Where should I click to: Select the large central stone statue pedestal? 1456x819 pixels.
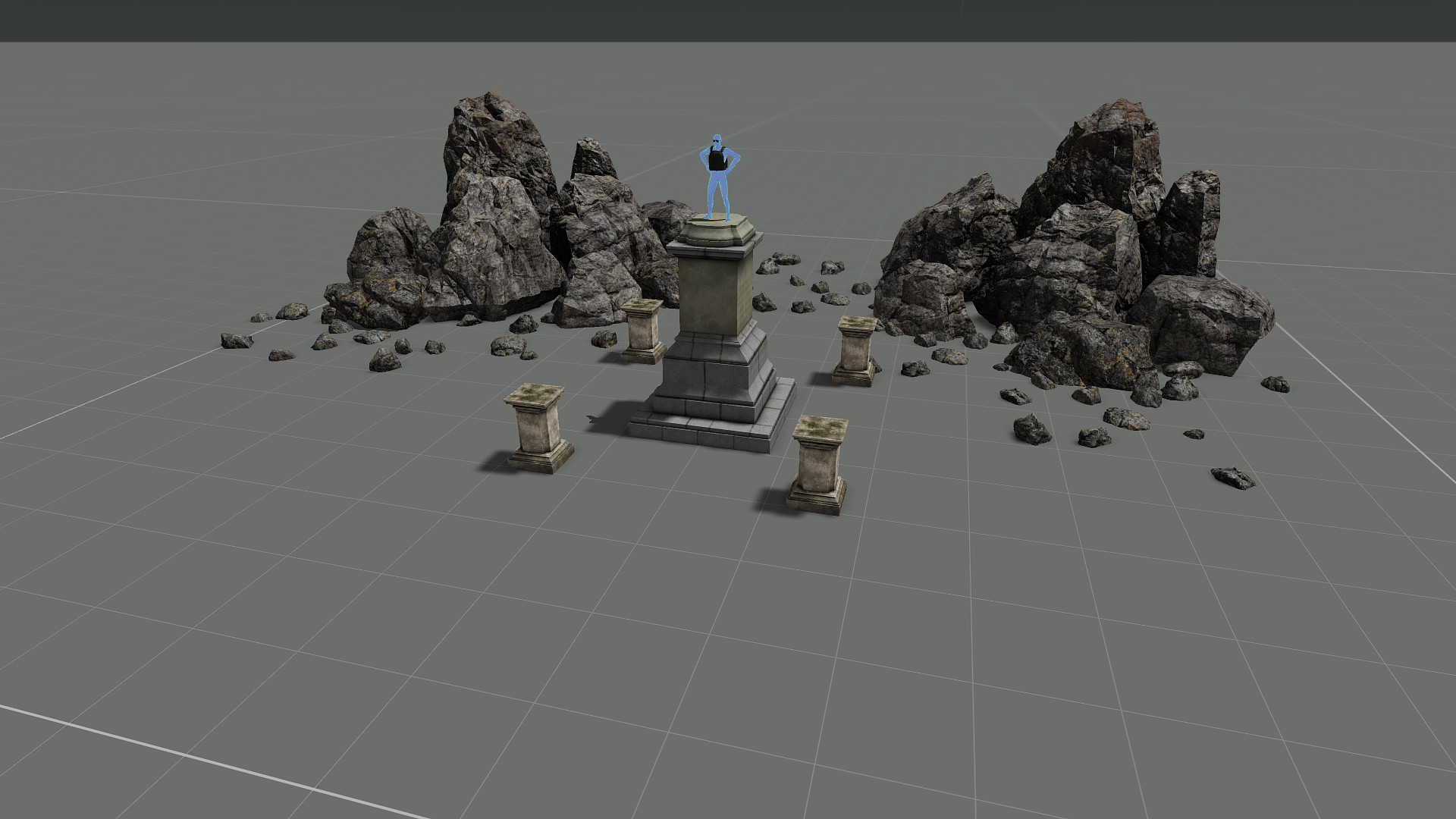click(713, 334)
